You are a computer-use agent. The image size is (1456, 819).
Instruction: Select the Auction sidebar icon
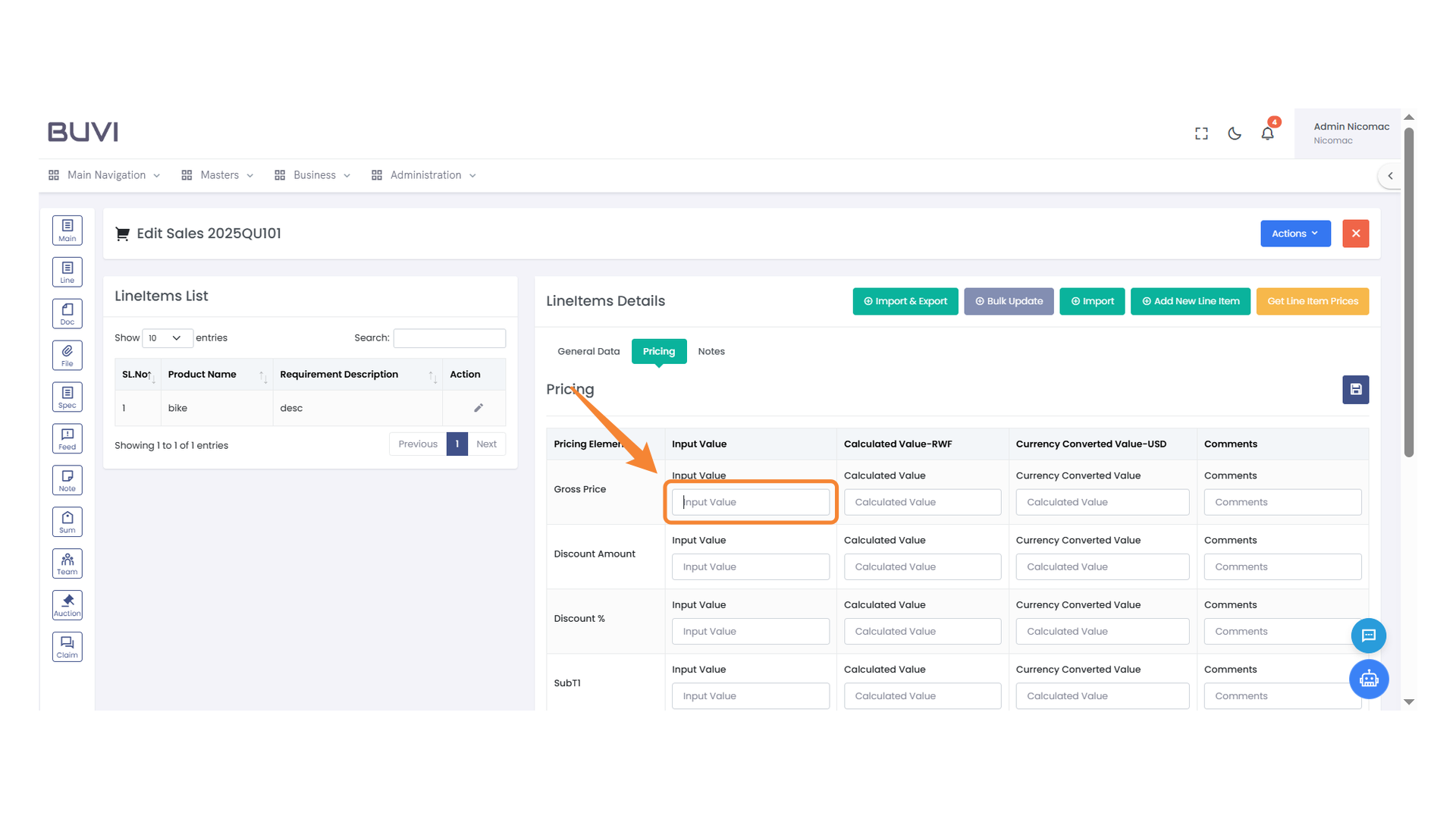pos(67,604)
